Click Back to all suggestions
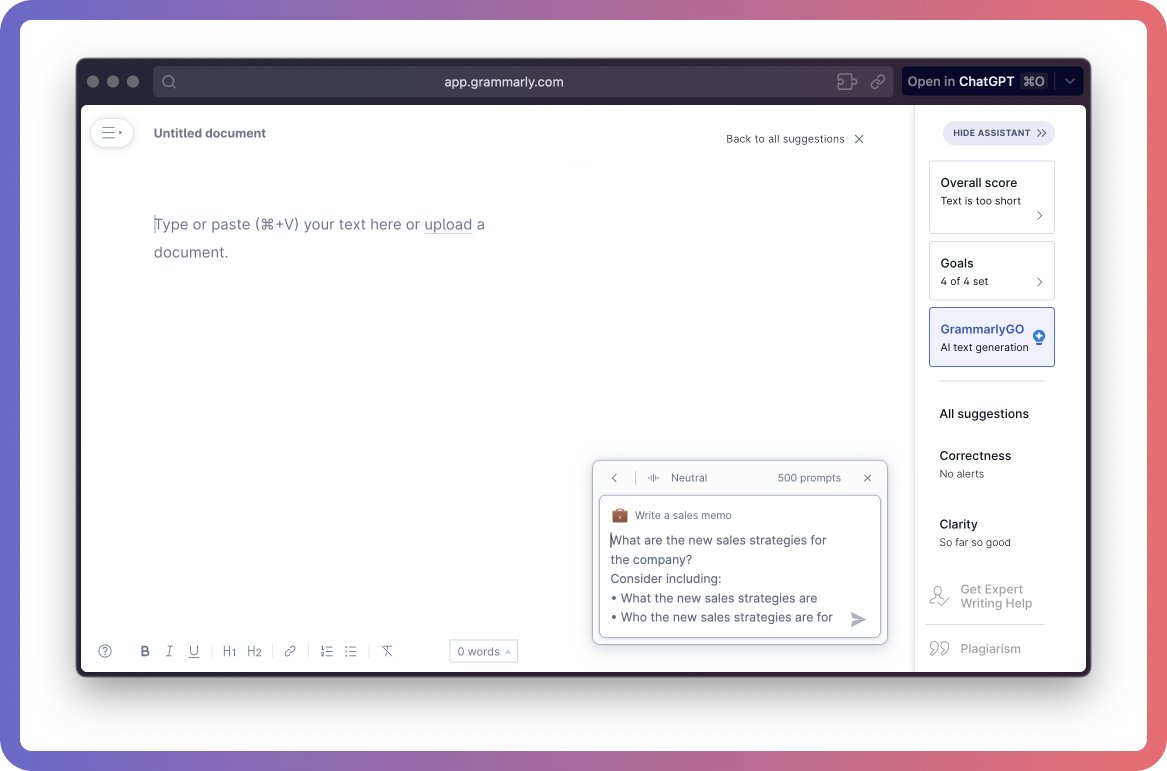Image resolution: width=1167 pixels, height=771 pixels. [x=785, y=139]
